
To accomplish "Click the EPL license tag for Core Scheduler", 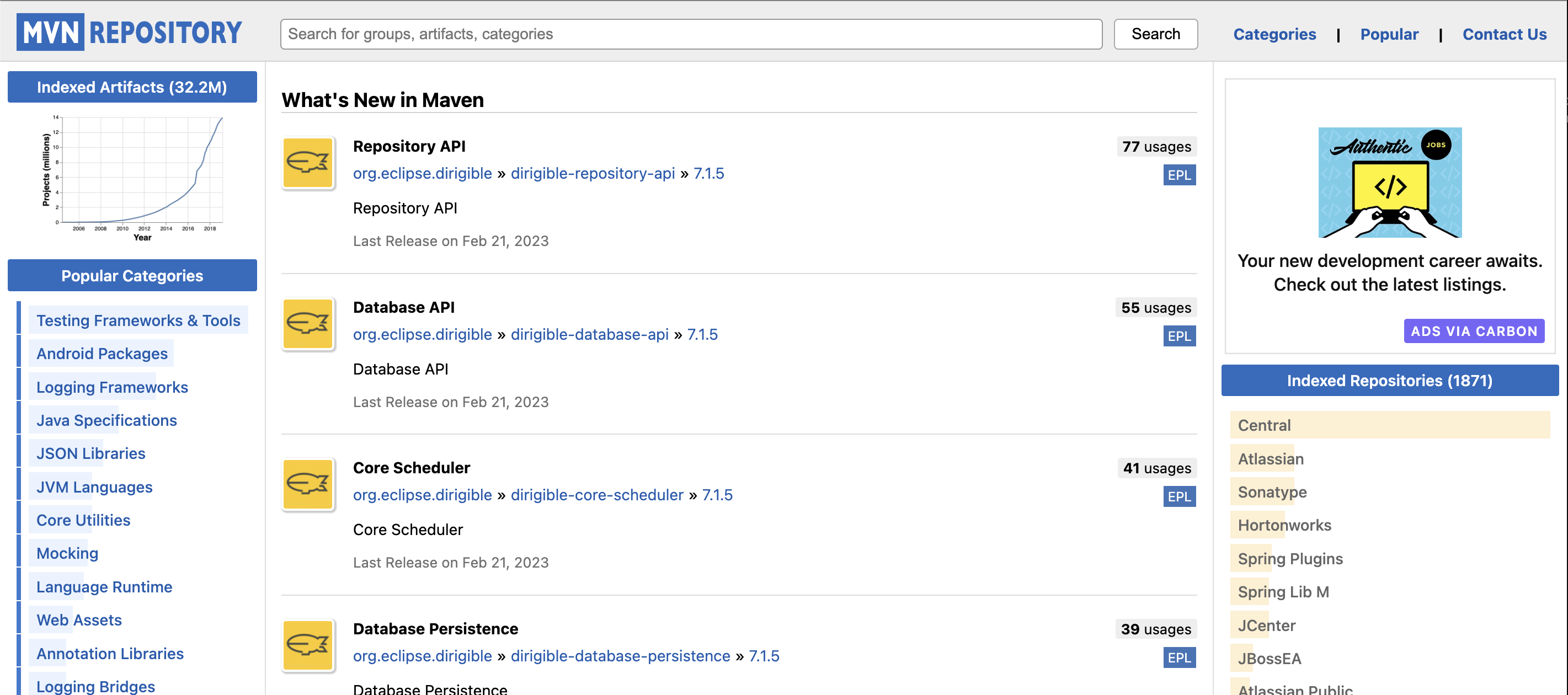I will pos(1179,496).
